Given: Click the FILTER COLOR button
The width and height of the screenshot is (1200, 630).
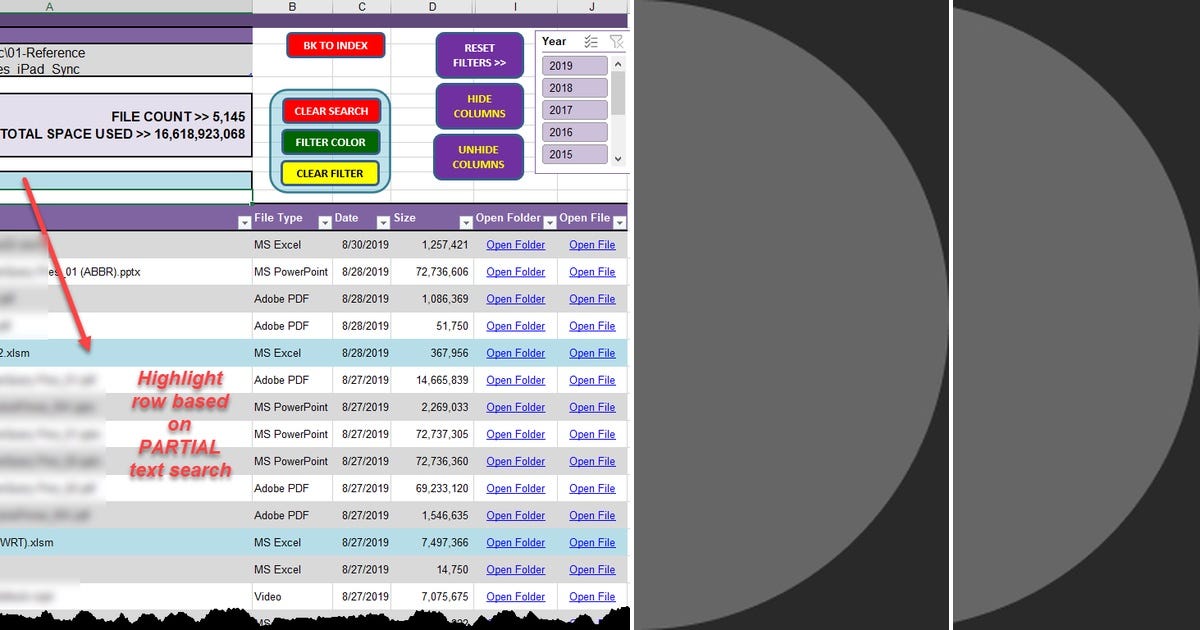Looking at the screenshot, I should pos(331,142).
